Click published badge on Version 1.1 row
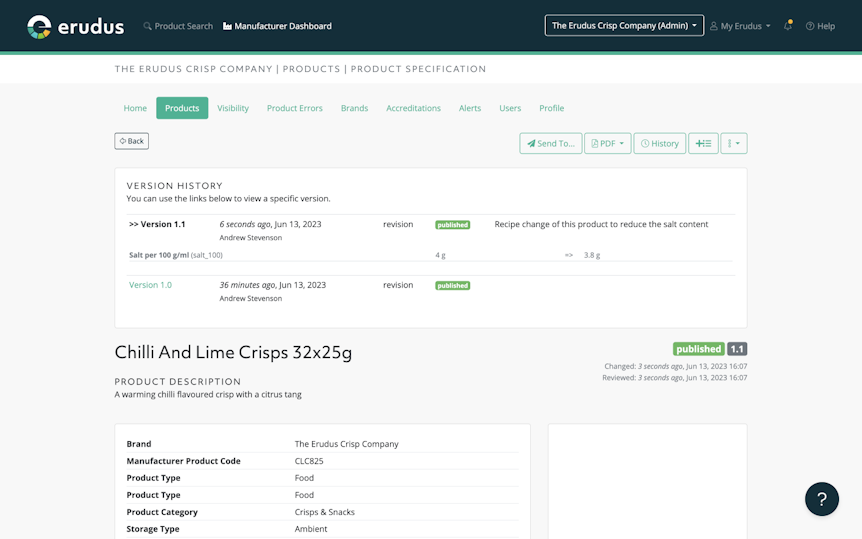 point(452,224)
